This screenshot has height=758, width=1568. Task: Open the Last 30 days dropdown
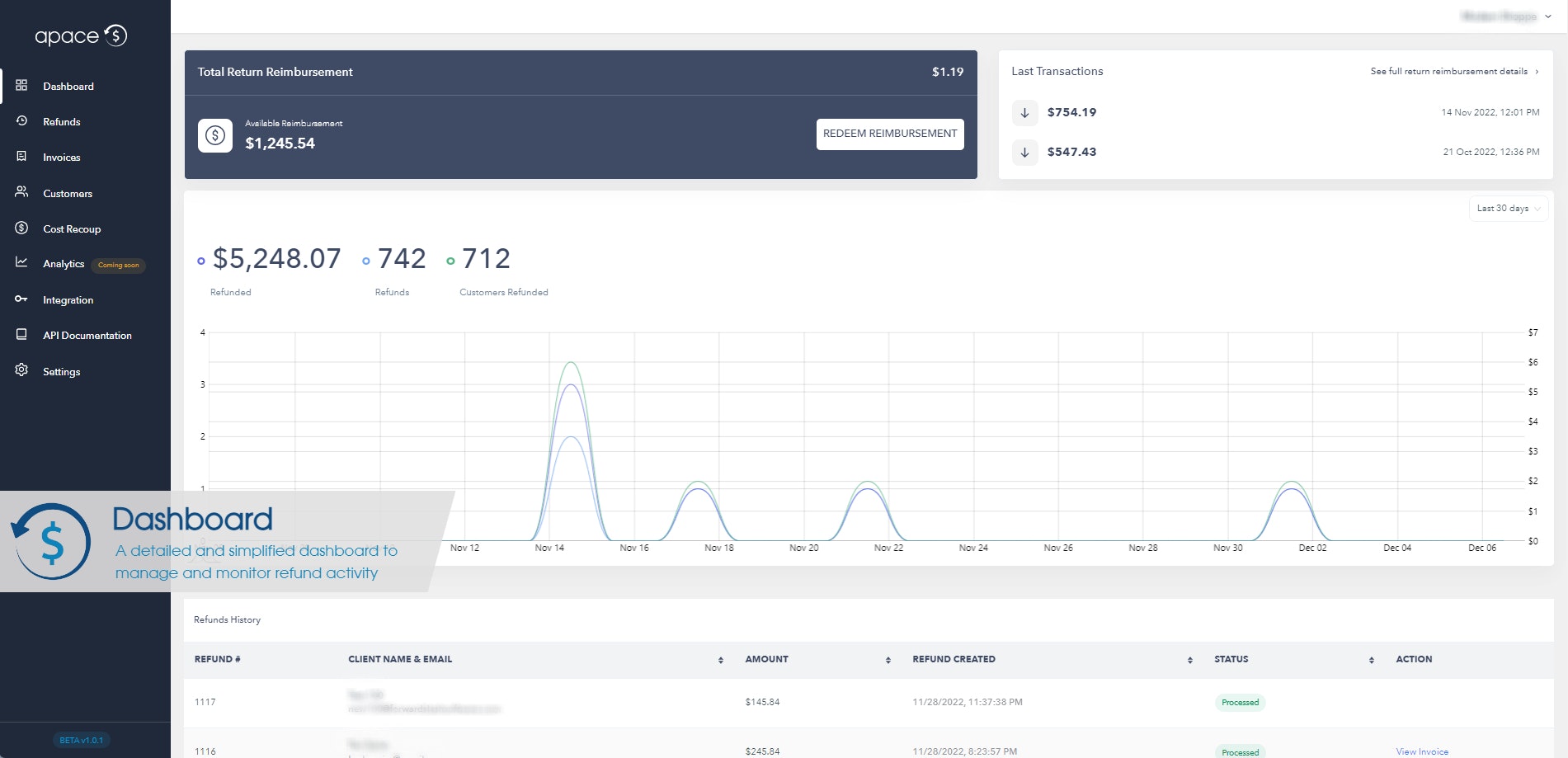coord(1508,209)
